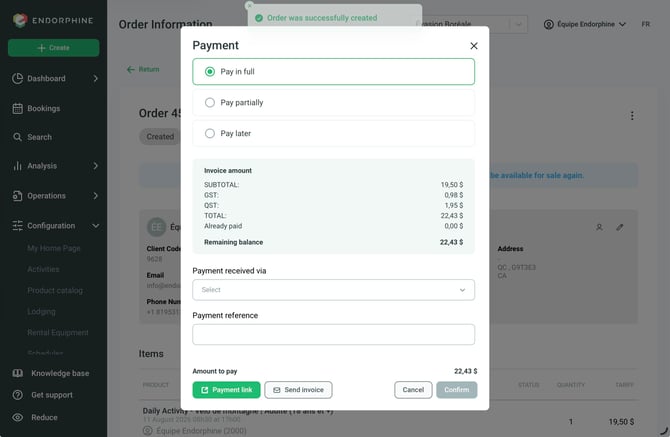
Task: Open the Bookings calendar icon
Action: click(x=18, y=109)
